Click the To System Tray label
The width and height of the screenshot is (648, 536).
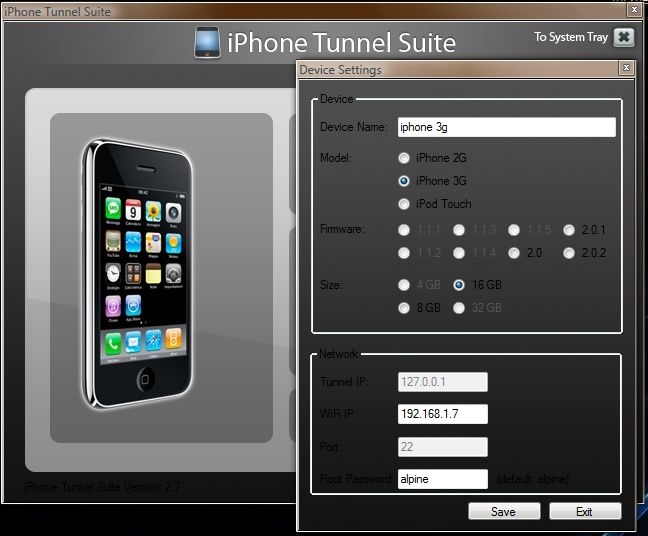[x=571, y=37]
